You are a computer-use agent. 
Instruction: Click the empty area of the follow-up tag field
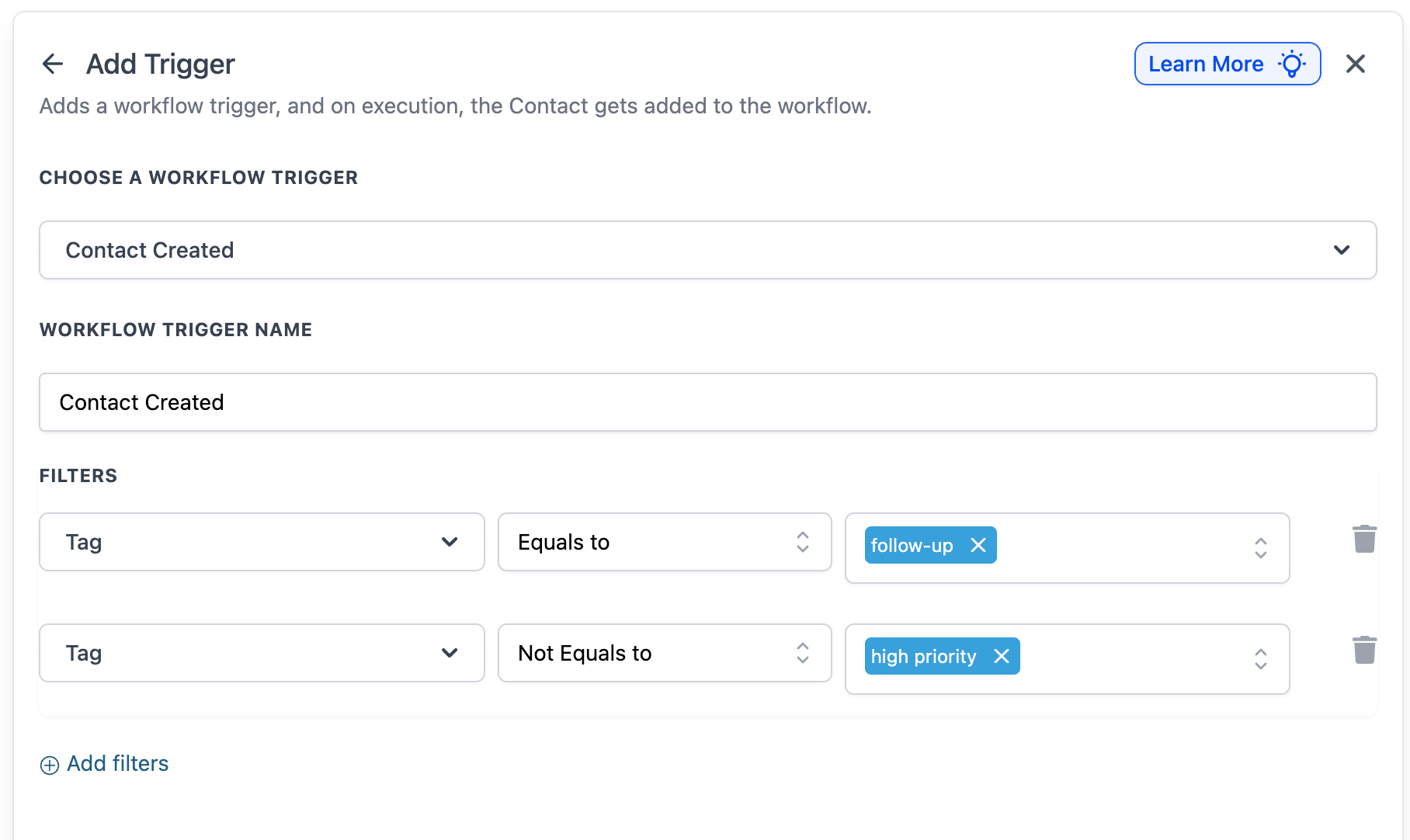(x=1118, y=548)
